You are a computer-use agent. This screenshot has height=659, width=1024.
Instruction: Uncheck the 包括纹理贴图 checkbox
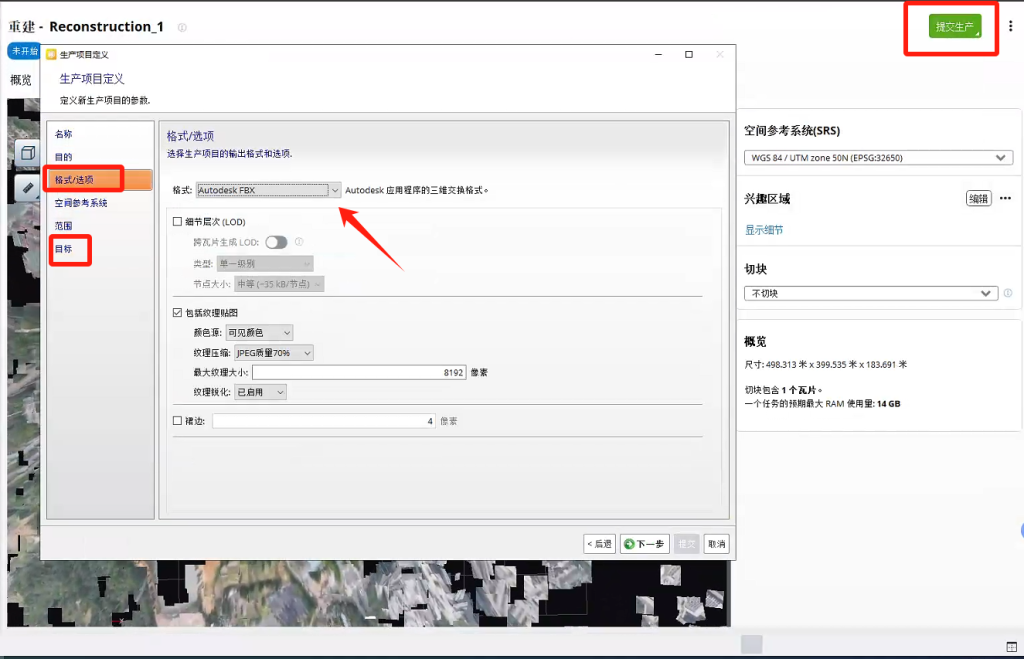(178, 313)
